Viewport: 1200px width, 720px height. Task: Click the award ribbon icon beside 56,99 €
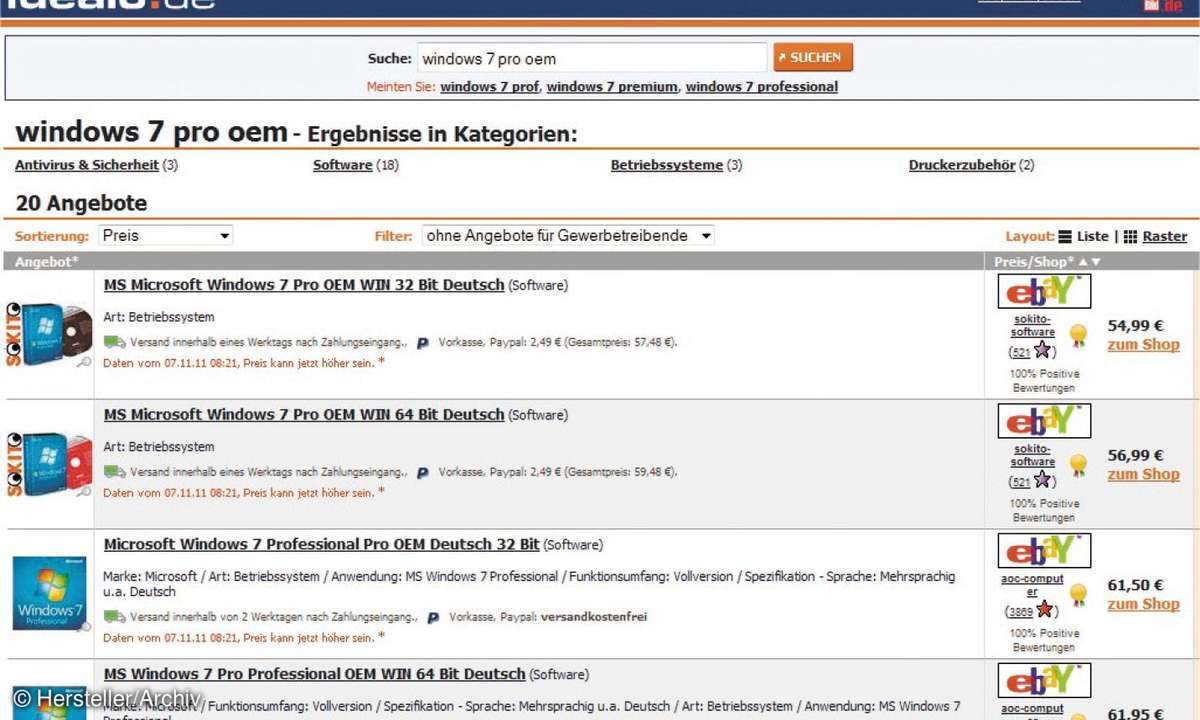(1078, 466)
